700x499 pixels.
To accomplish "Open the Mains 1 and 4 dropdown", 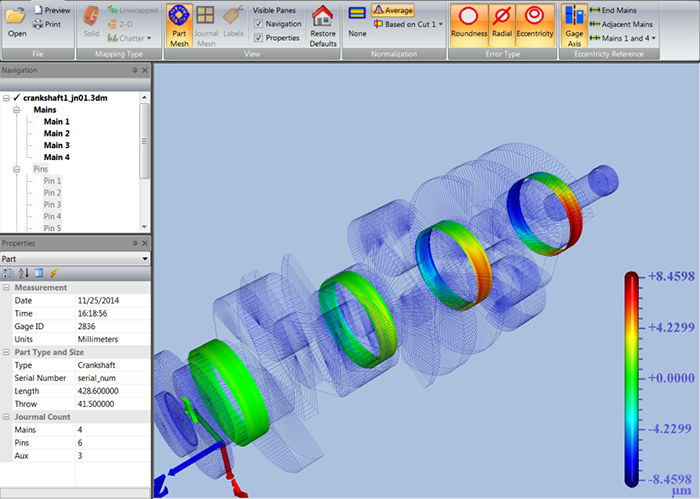I will click(x=625, y=37).
